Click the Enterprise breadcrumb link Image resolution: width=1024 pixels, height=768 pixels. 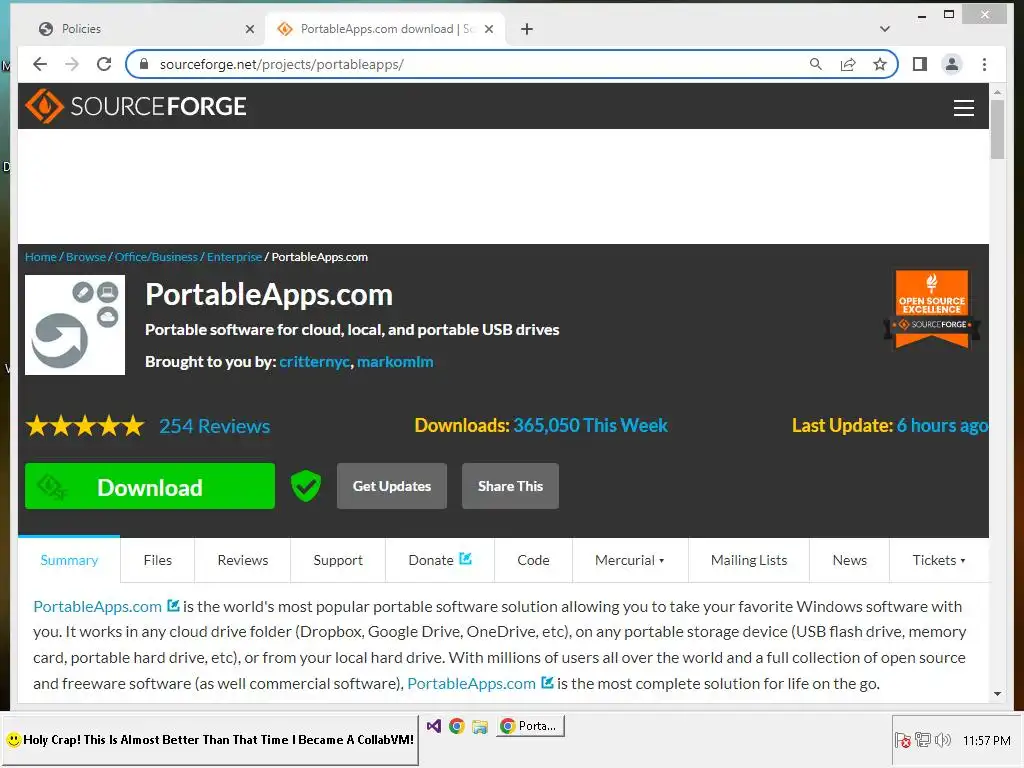[234, 257]
